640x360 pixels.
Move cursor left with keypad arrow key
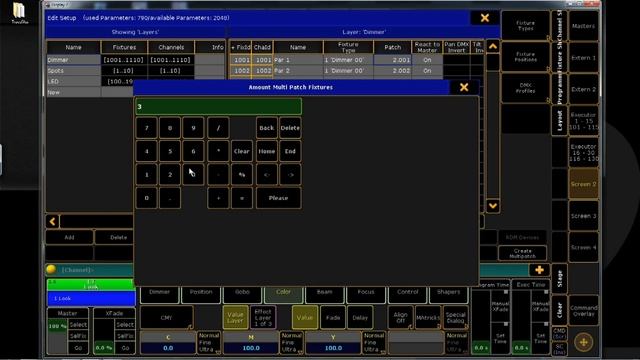[267, 175]
